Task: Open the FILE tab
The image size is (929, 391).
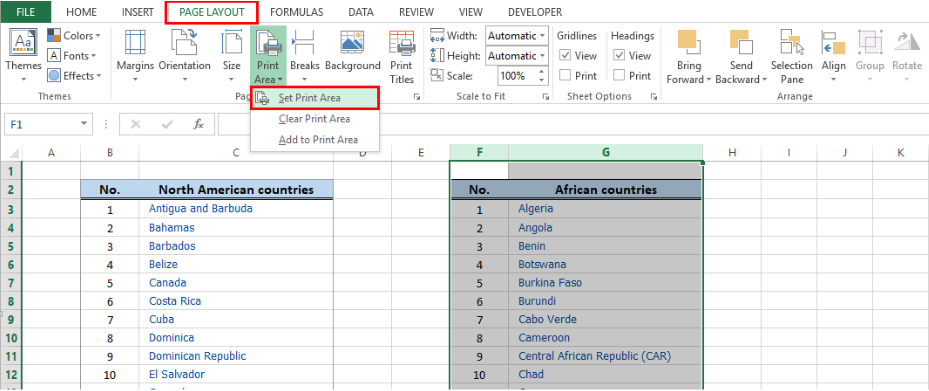Action: 25,12
